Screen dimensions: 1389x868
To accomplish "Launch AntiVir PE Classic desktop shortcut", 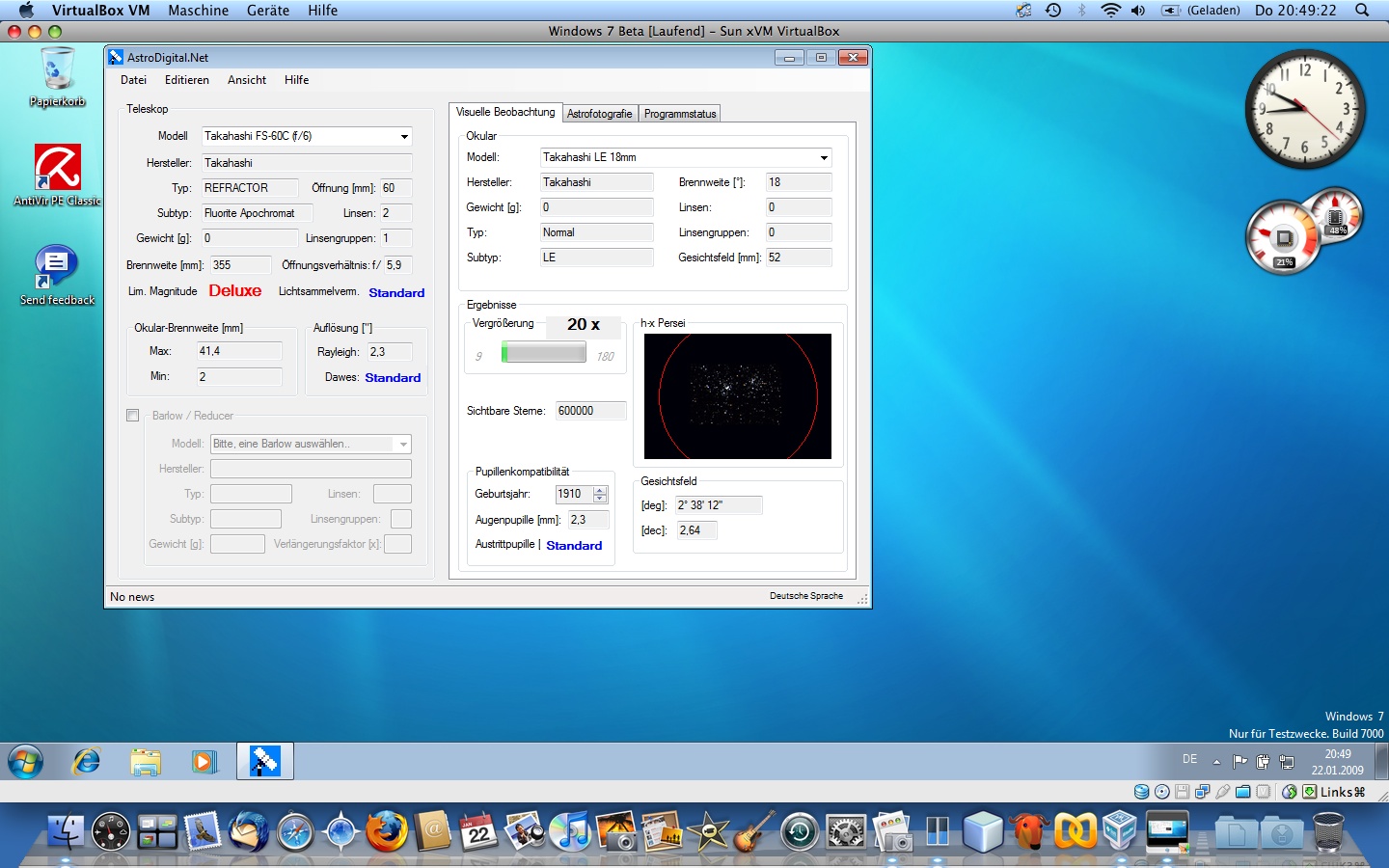I will click(58, 176).
